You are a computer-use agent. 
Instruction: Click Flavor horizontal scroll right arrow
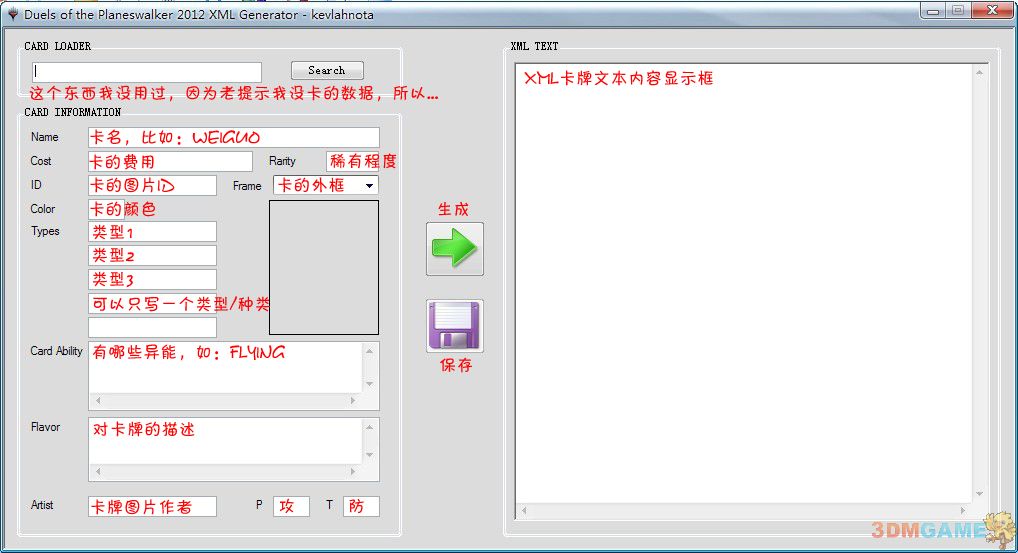[353, 472]
